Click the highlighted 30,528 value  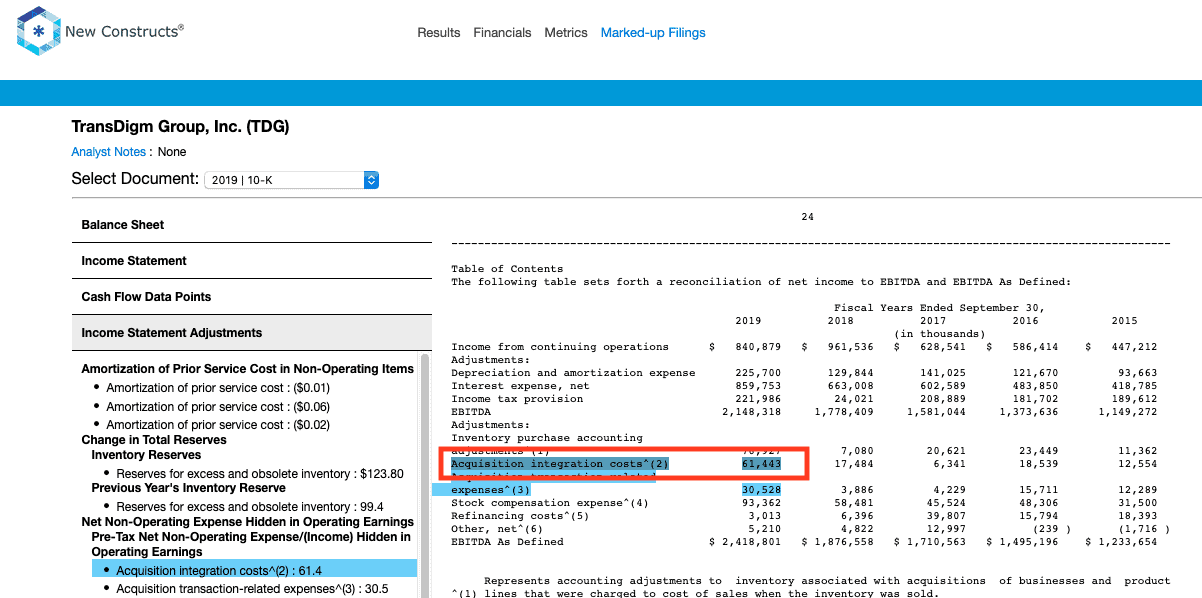(761, 490)
